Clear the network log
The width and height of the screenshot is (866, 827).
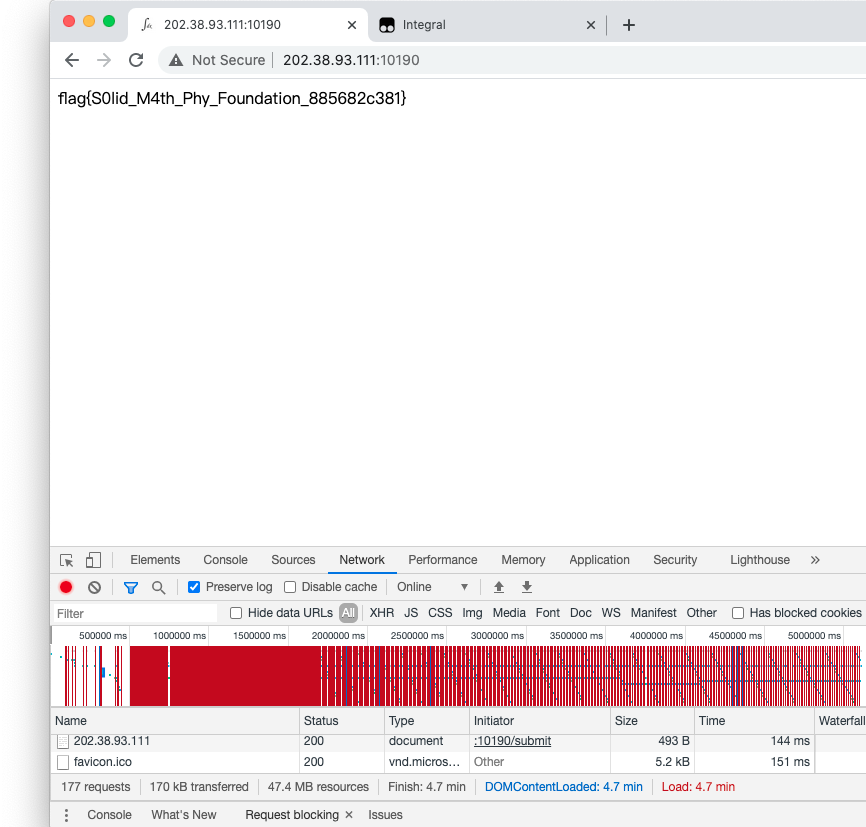coord(94,587)
